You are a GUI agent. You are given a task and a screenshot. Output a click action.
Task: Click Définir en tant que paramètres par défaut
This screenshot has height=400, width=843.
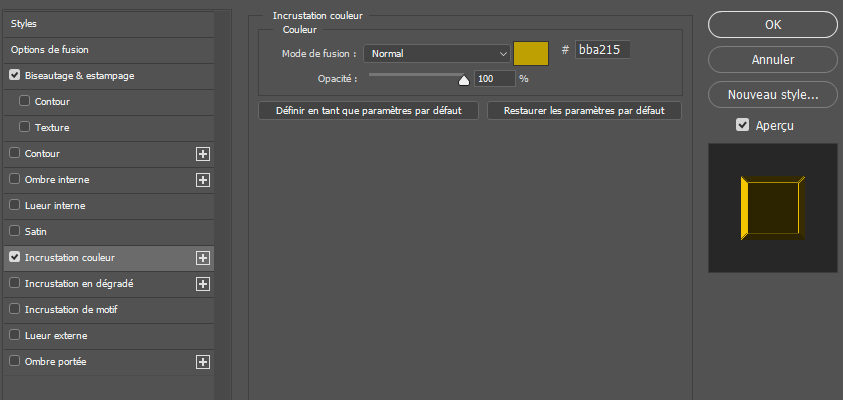coord(368,110)
